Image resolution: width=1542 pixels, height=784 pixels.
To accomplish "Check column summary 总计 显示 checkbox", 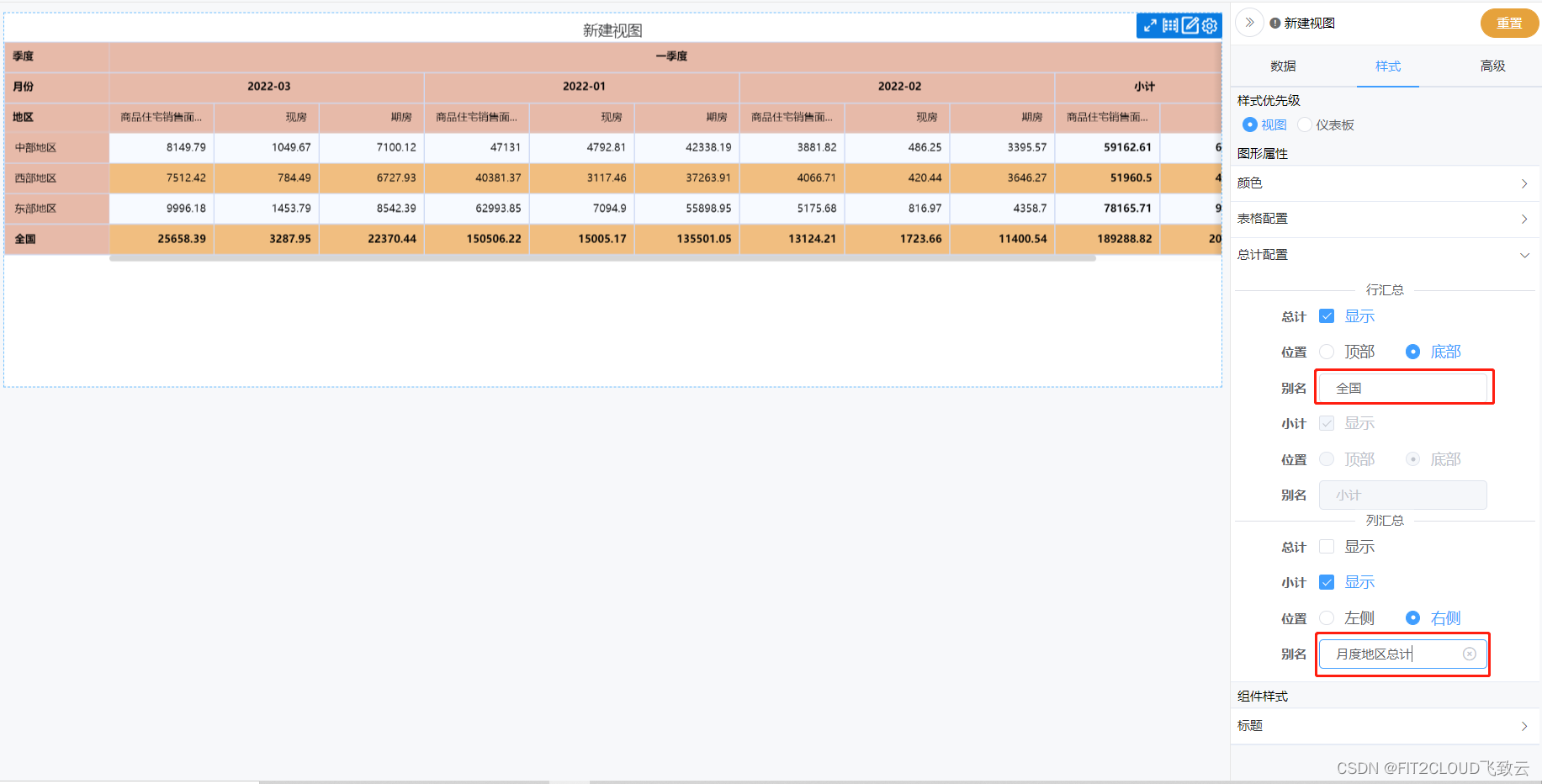I will (1327, 547).
